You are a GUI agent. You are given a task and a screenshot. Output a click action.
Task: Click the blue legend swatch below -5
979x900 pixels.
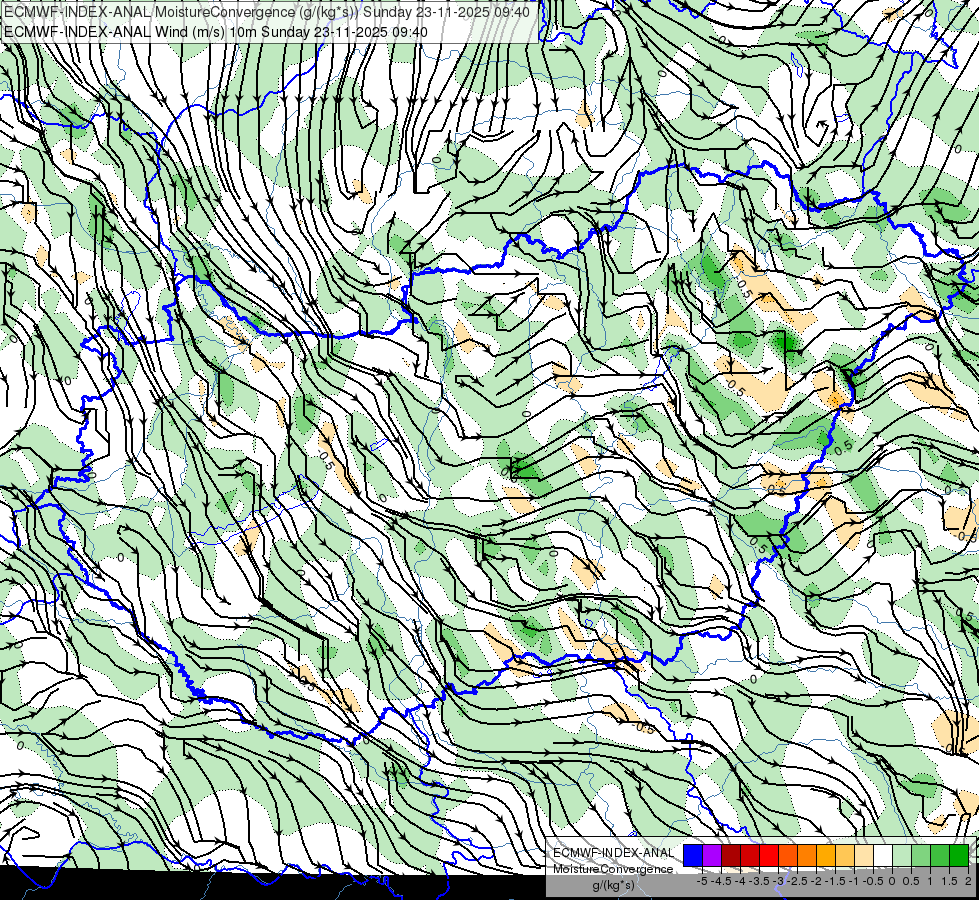tap(693, 855)
